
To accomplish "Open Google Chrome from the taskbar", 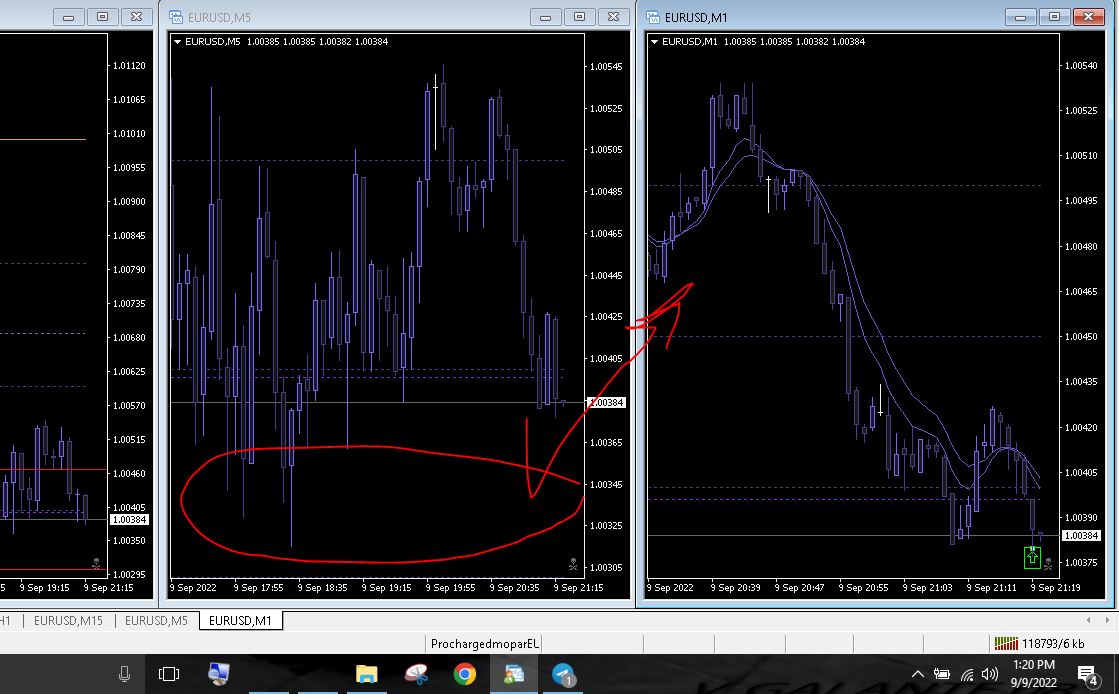I will point(465,674).
